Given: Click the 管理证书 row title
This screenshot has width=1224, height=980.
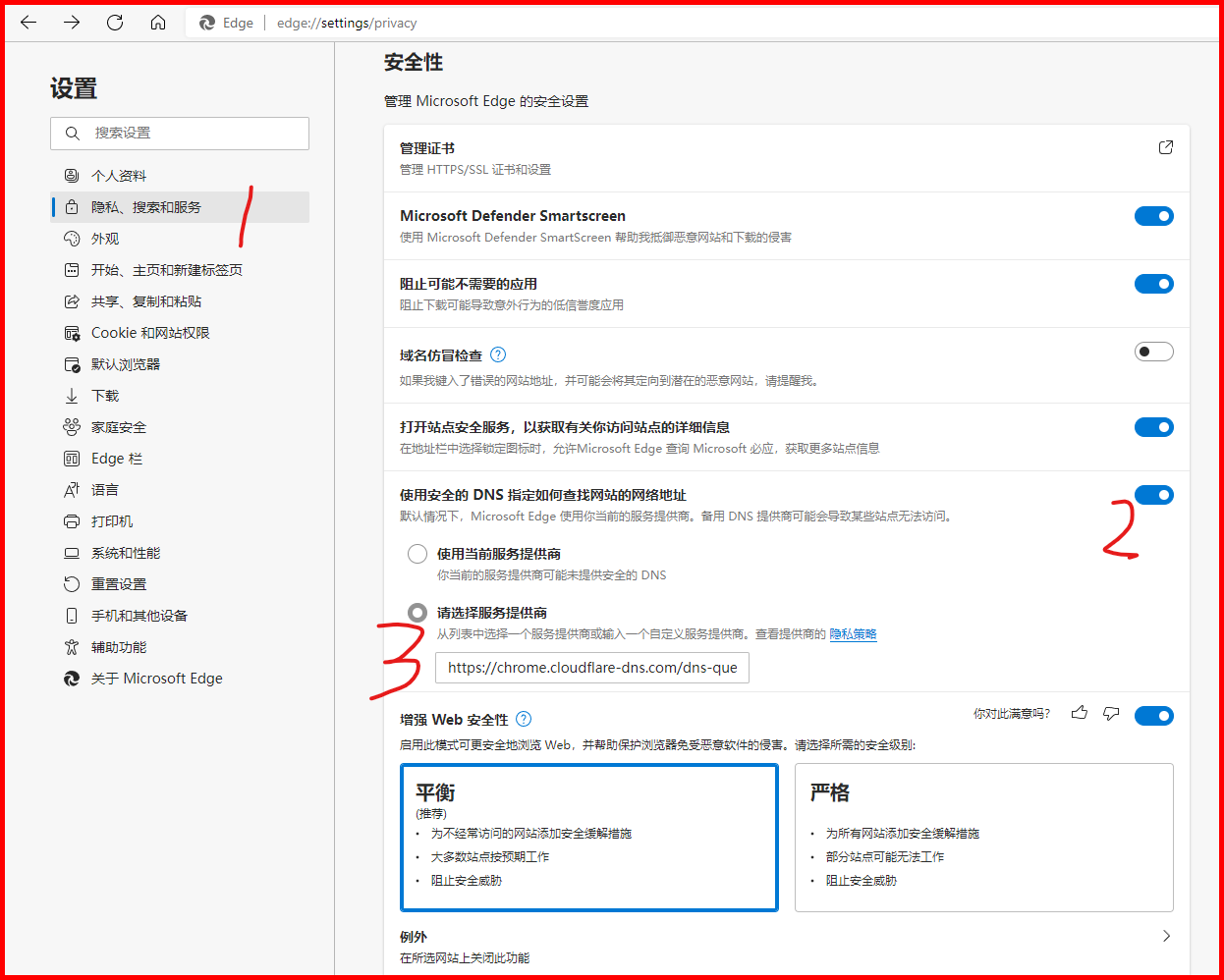Looking at the screenshot, I should [x=427, y=148].
